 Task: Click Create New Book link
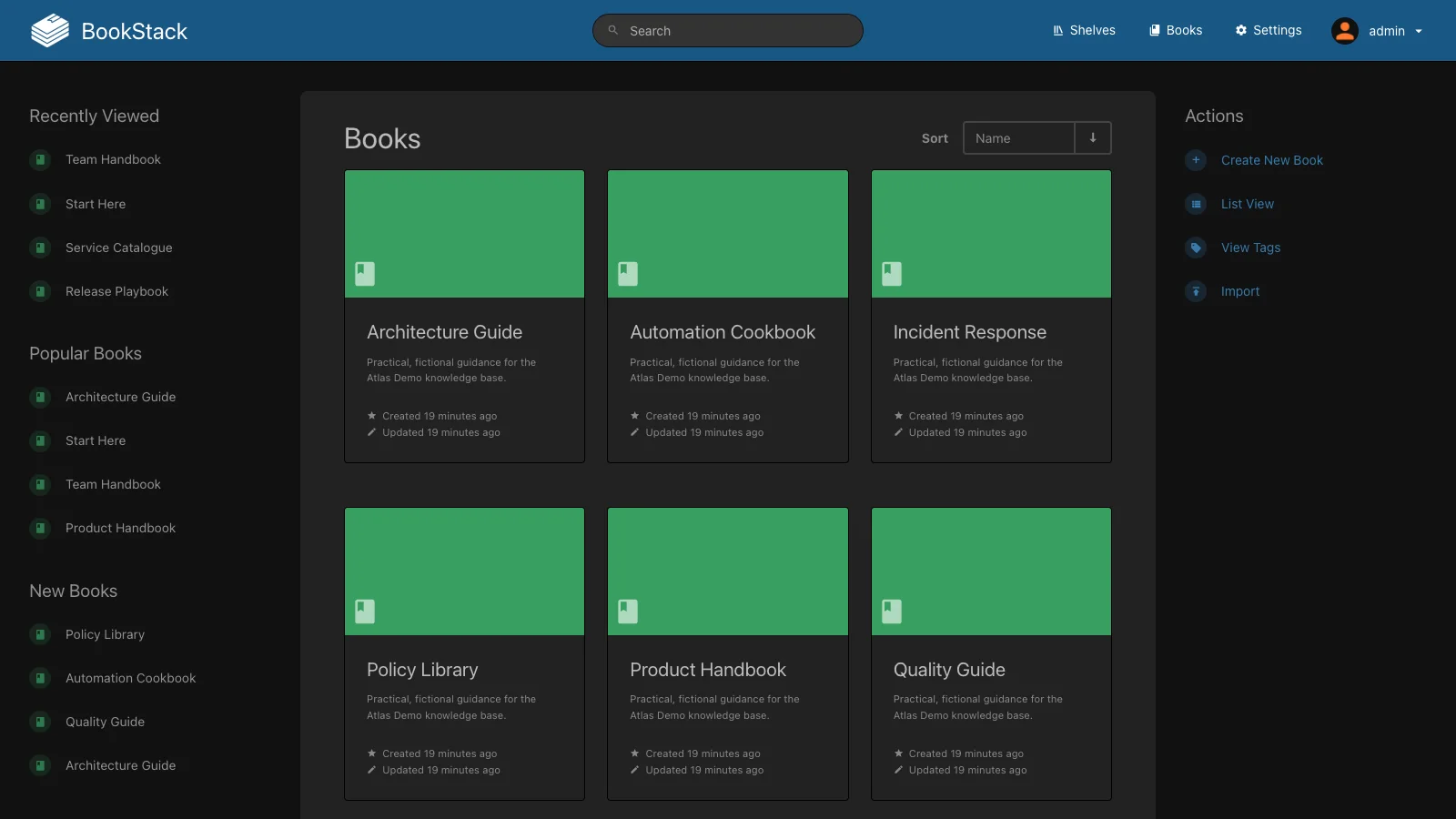[1272, 160]
